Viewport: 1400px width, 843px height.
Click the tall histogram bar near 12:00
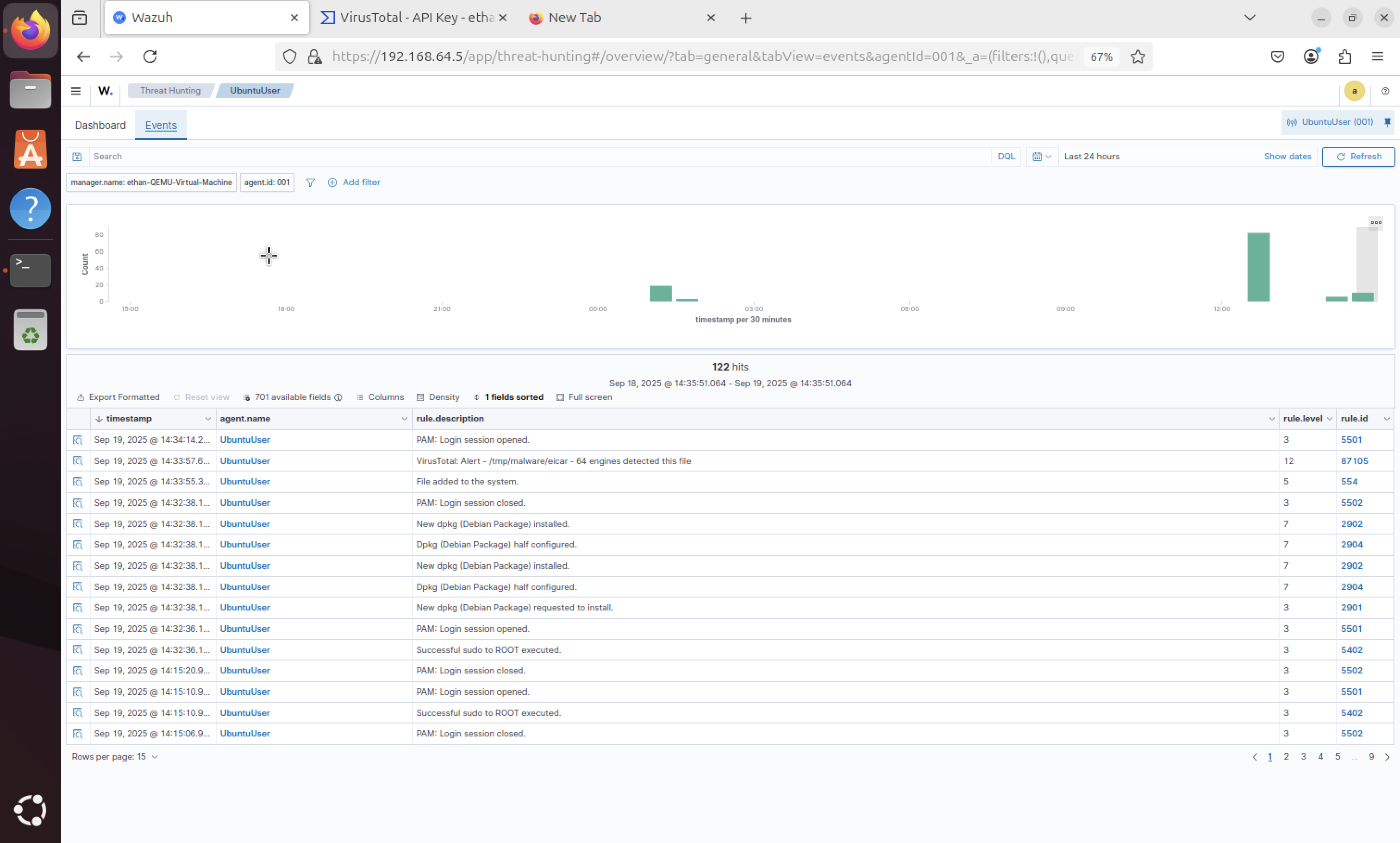[x=1258, y=267]
